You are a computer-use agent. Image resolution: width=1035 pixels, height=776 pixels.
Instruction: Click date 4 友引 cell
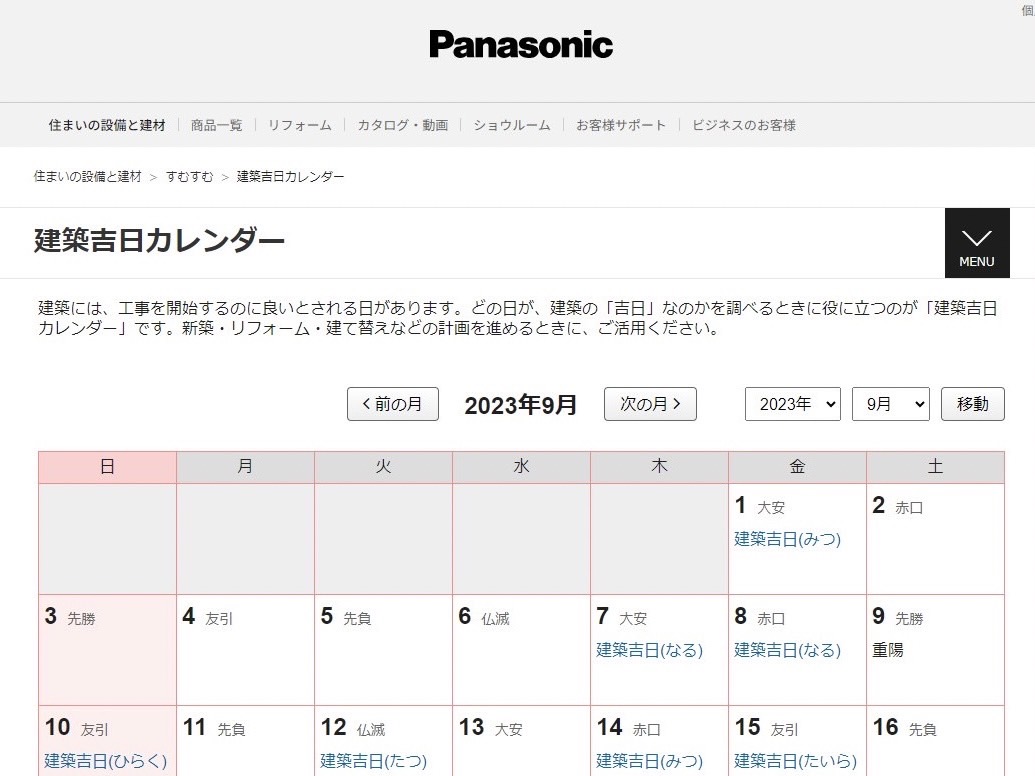(246, 650)
